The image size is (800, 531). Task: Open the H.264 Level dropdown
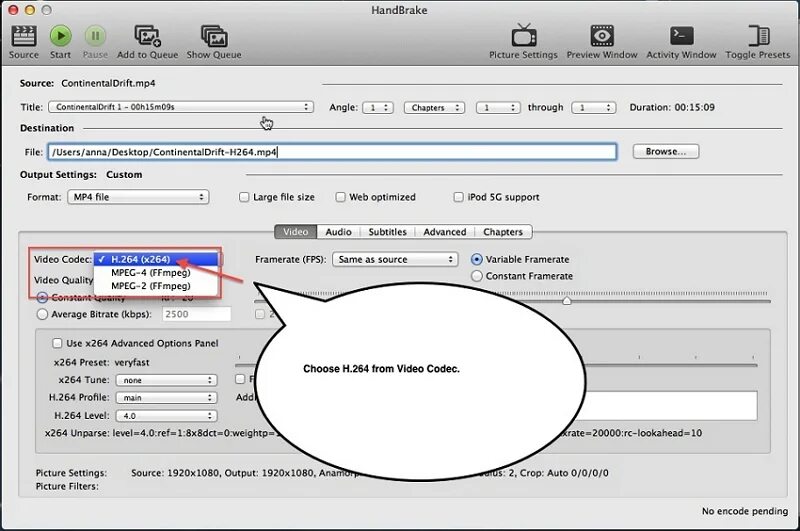coord(166,416)
